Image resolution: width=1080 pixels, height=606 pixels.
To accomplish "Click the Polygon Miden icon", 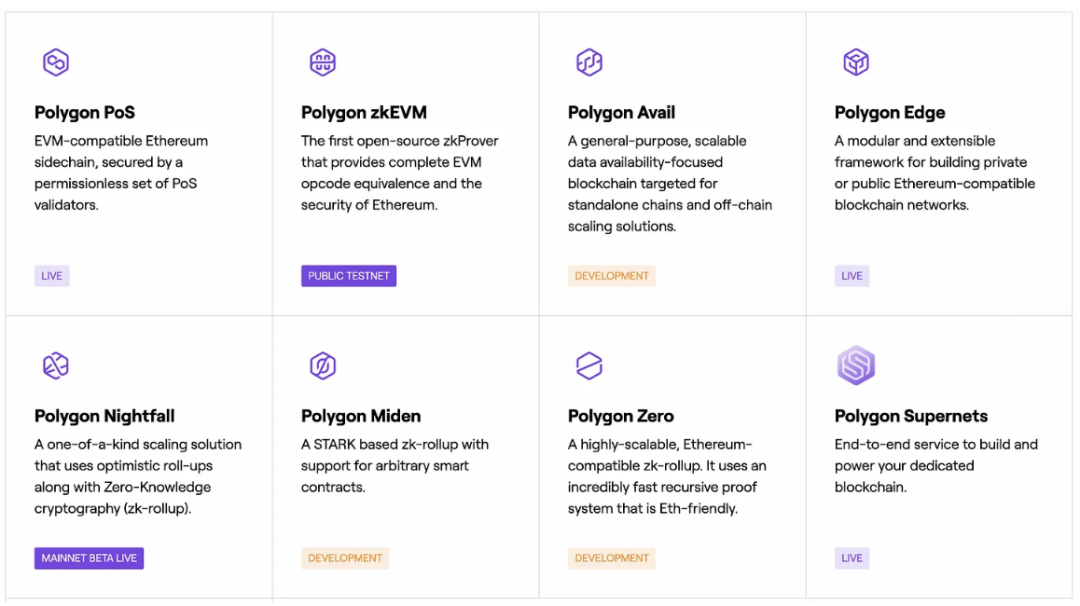I will [322, 366].
